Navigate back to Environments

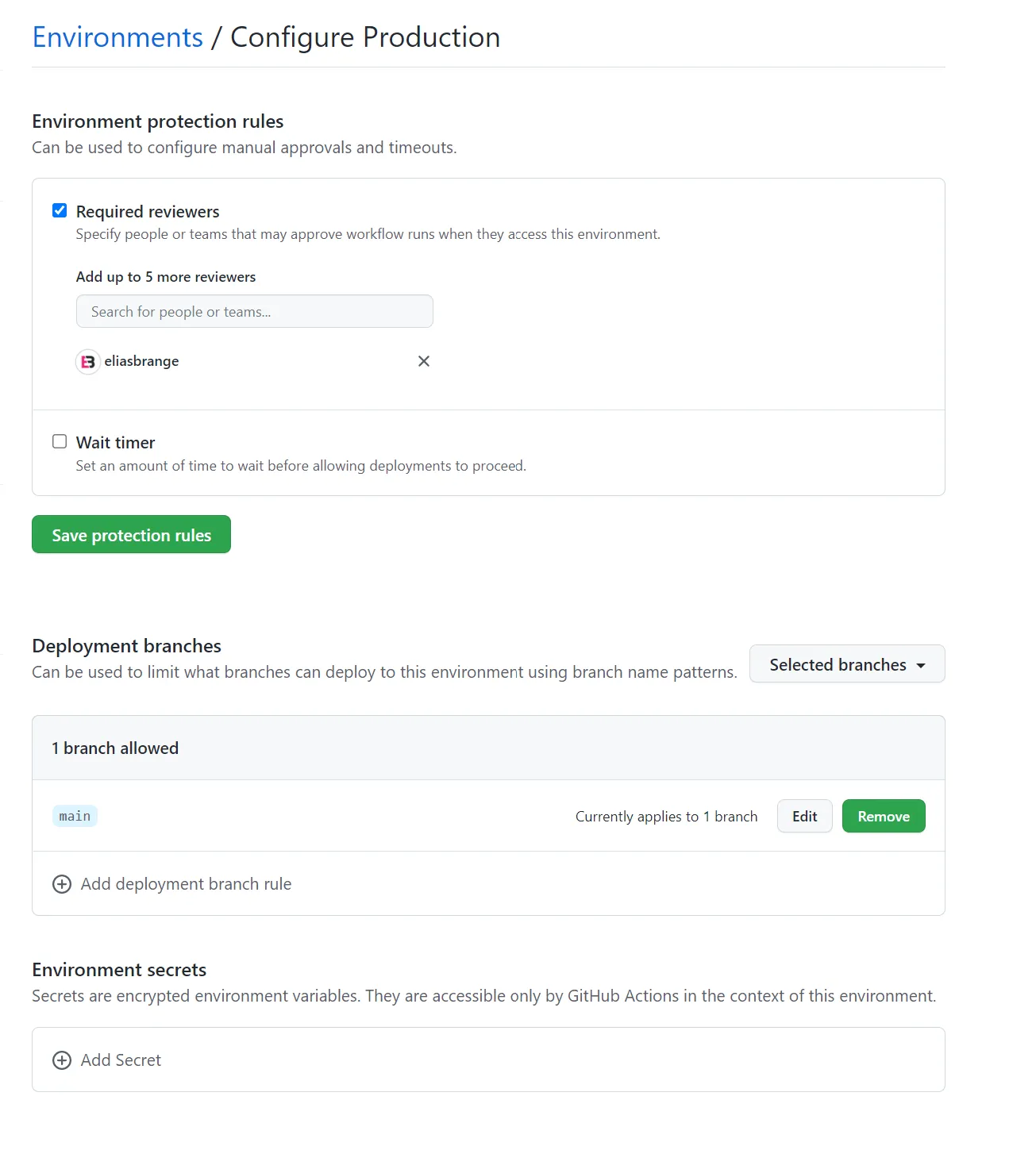click(117, 37)
